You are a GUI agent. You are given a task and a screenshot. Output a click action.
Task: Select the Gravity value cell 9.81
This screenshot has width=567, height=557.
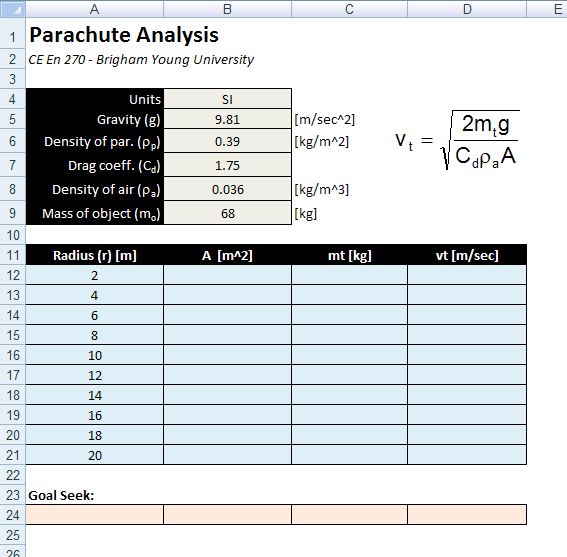[x=227, y=119]
